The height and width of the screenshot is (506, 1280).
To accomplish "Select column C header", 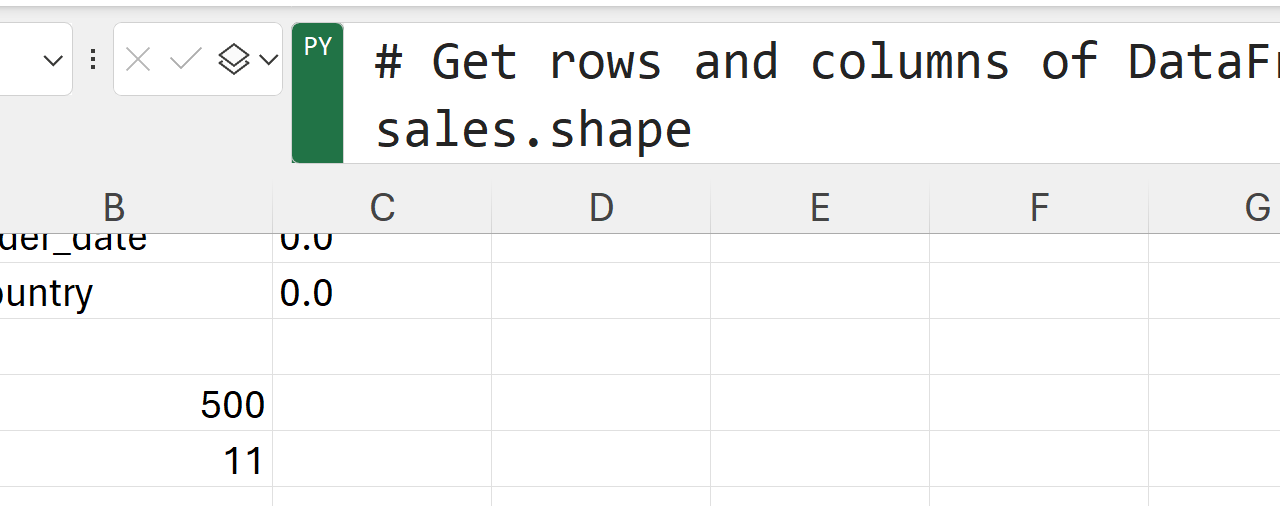I will click(x=382, y=208).
